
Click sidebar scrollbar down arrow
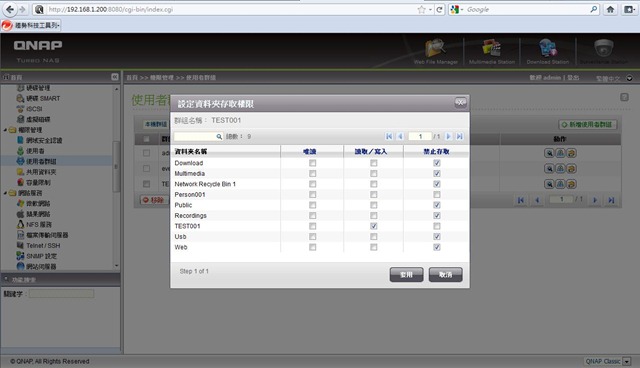pos(117,266)
